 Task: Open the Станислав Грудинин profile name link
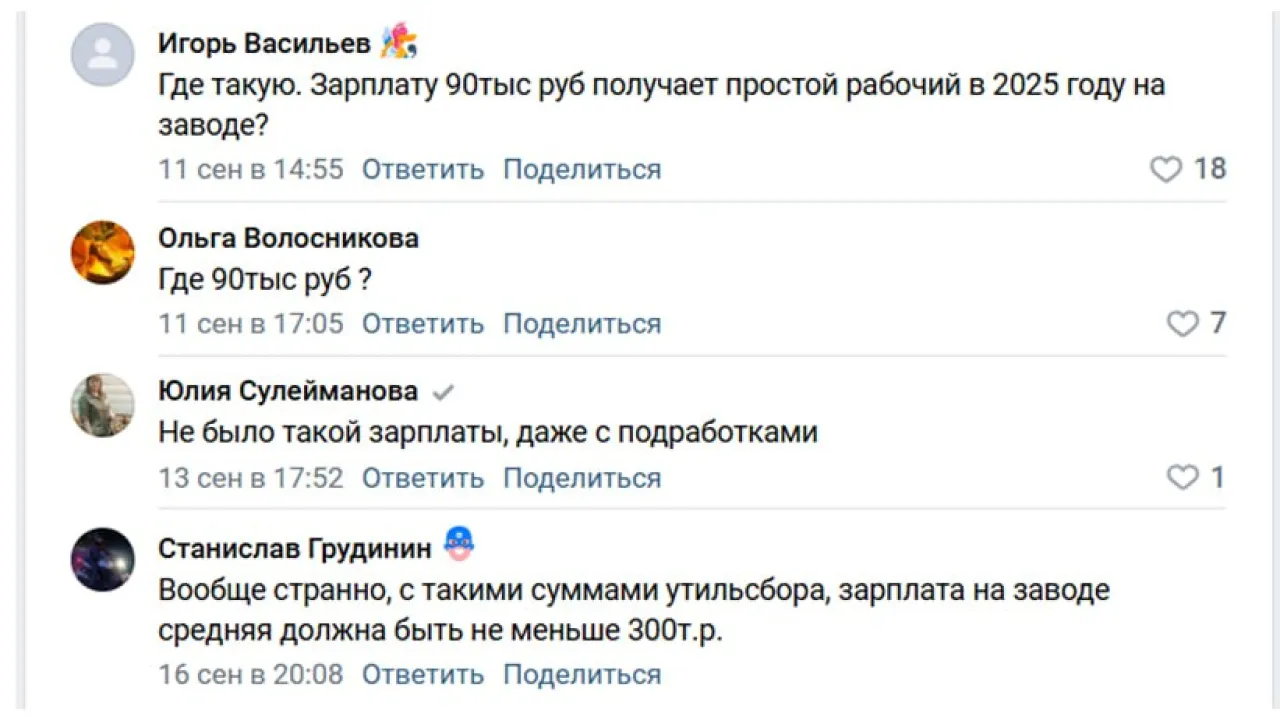click(x=295, y=548)
